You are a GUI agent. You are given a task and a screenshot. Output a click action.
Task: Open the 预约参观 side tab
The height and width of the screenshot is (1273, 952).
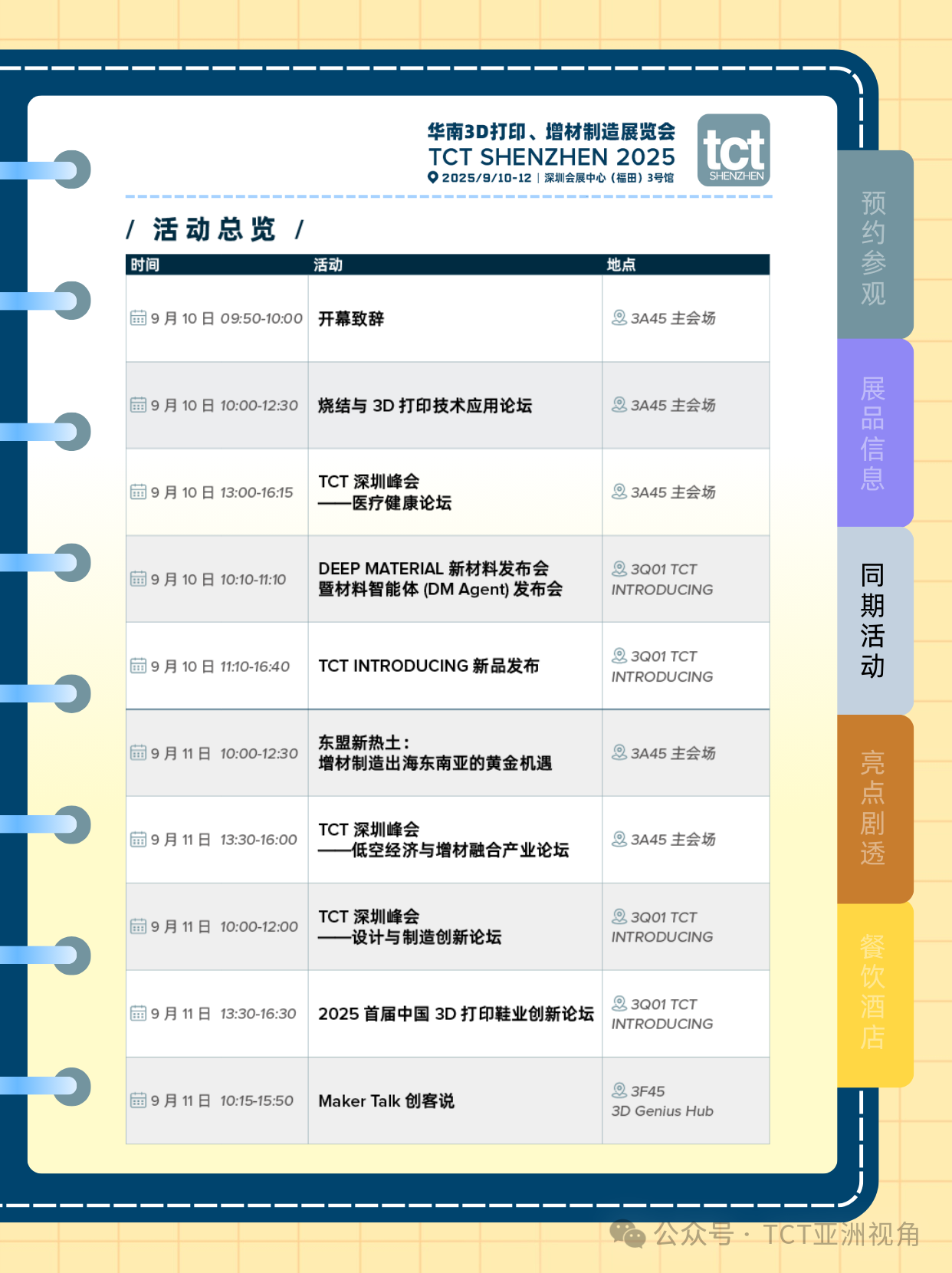[x=875, y=245]
